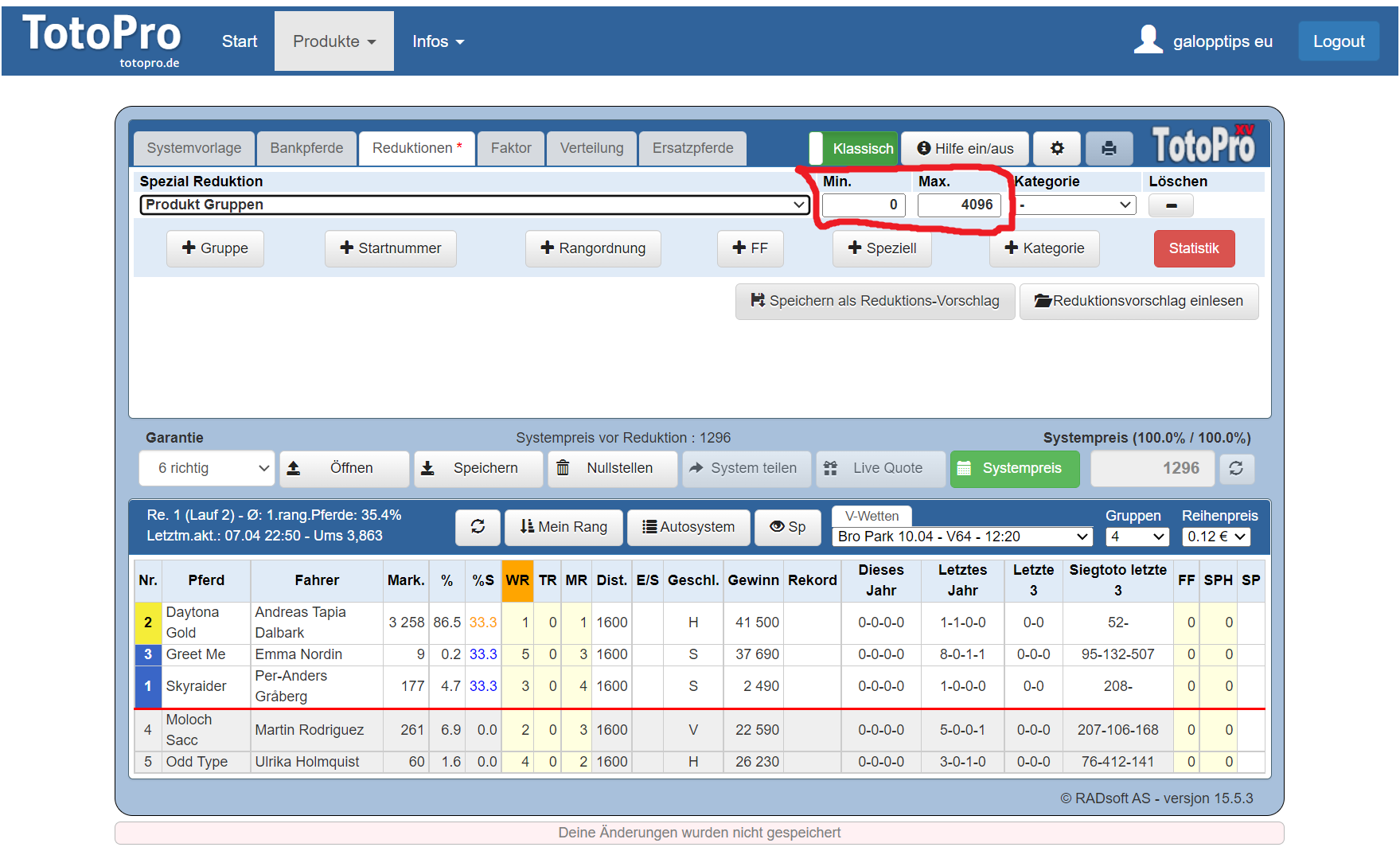Print using the printer icon button

(x=1109, y=148)
